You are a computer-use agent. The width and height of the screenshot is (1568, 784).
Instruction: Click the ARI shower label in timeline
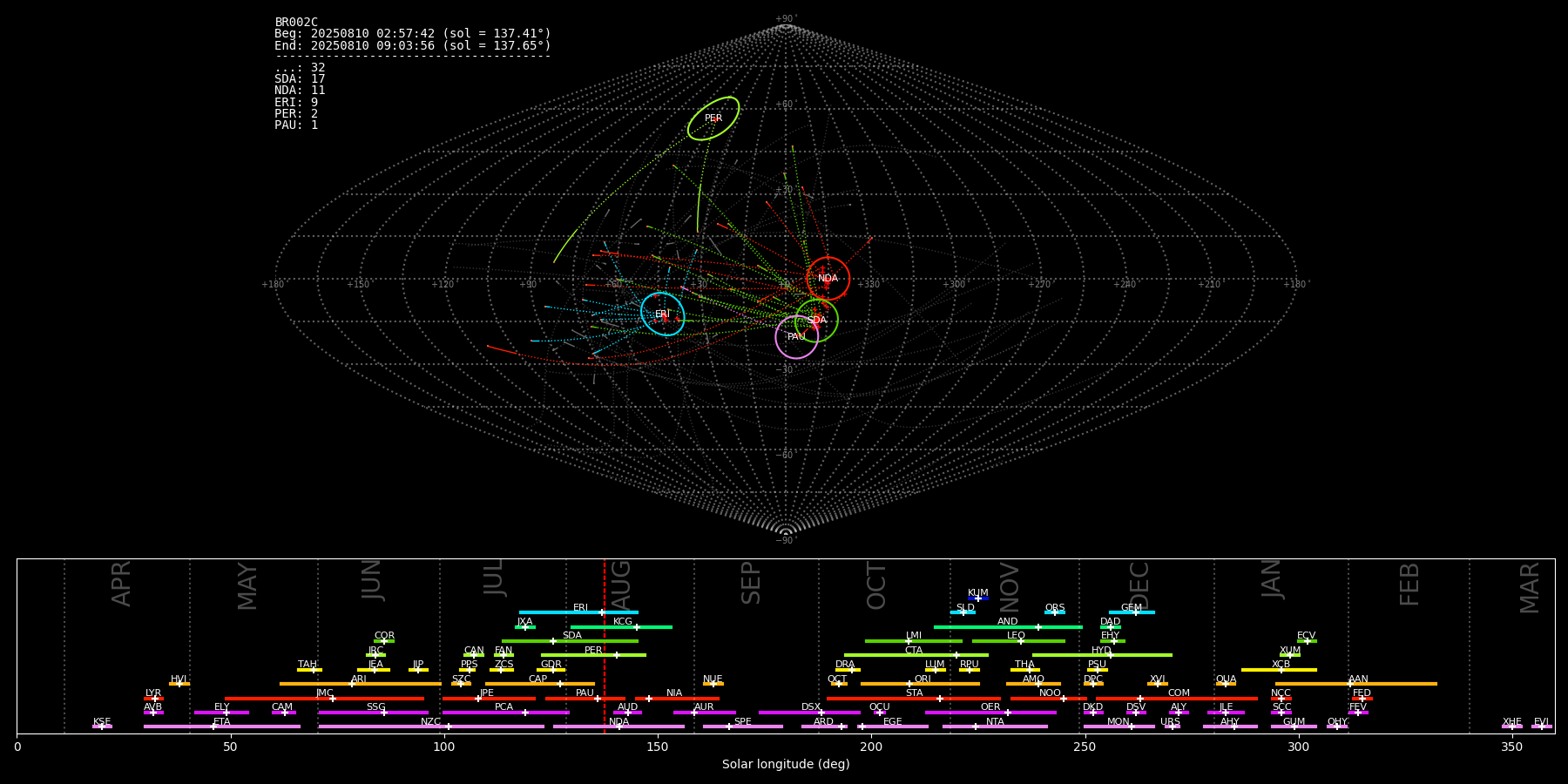click(358, 679)
